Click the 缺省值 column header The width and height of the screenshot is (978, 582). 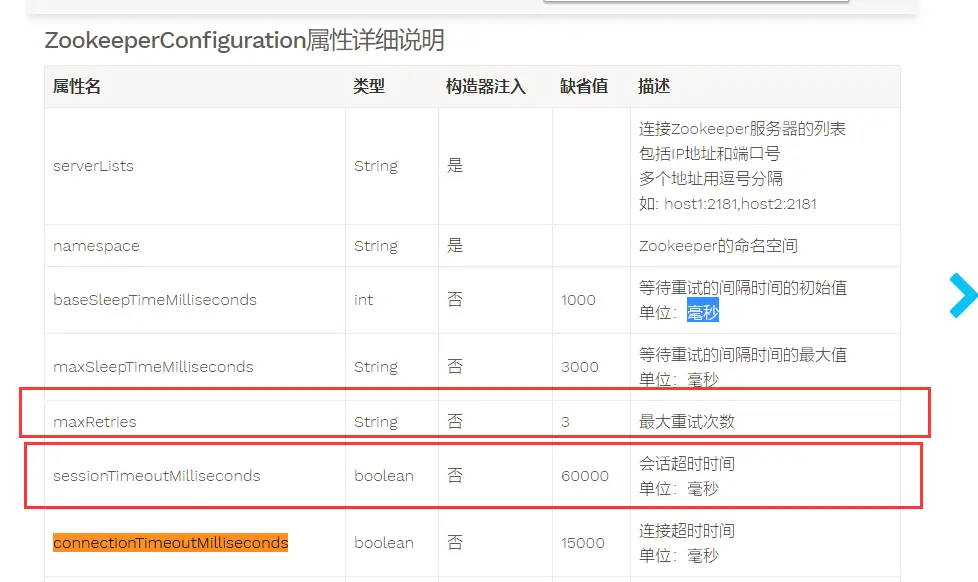[x=584, y=86]
